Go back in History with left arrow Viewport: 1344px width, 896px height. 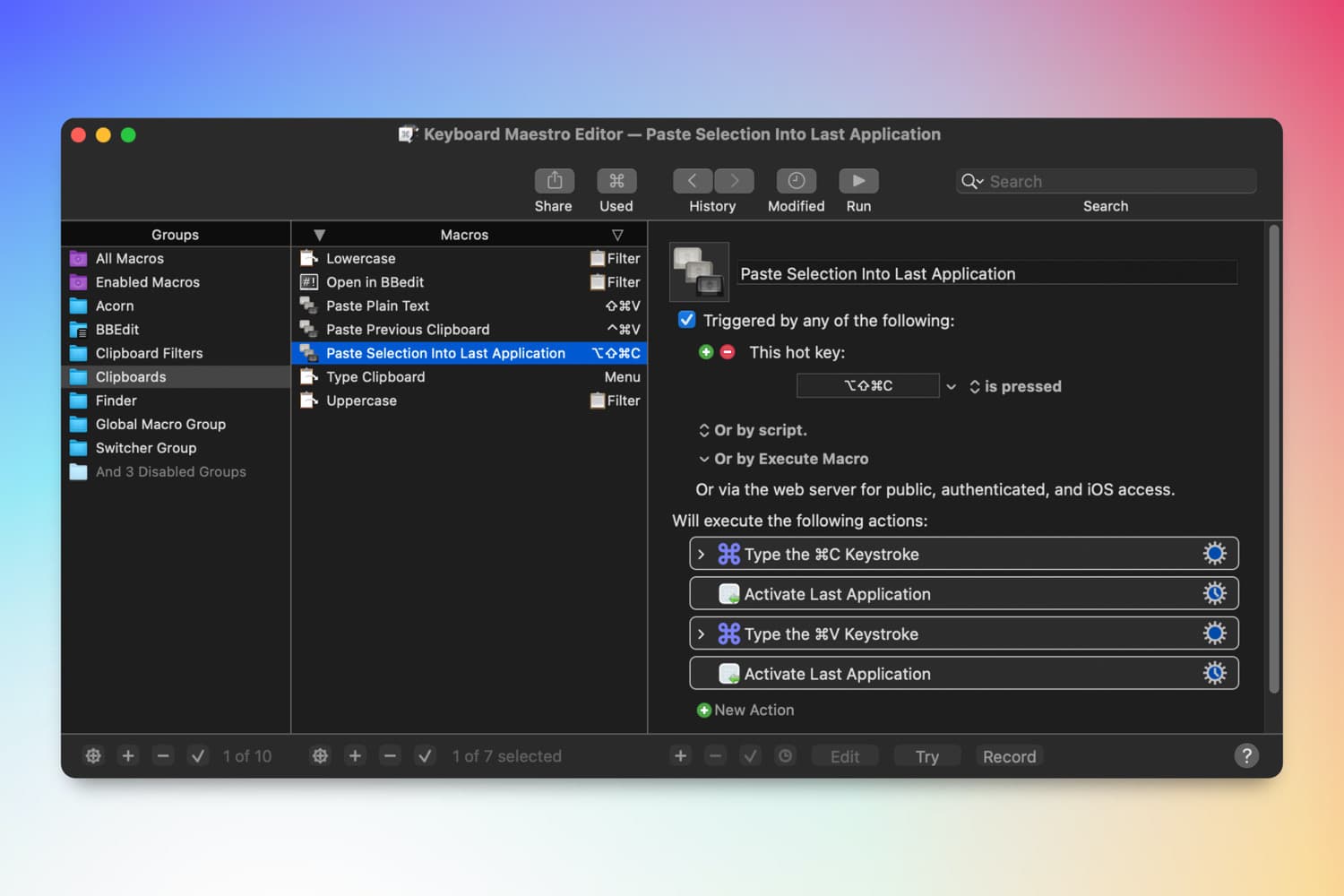pyautogui.click(x=693, y=181)
